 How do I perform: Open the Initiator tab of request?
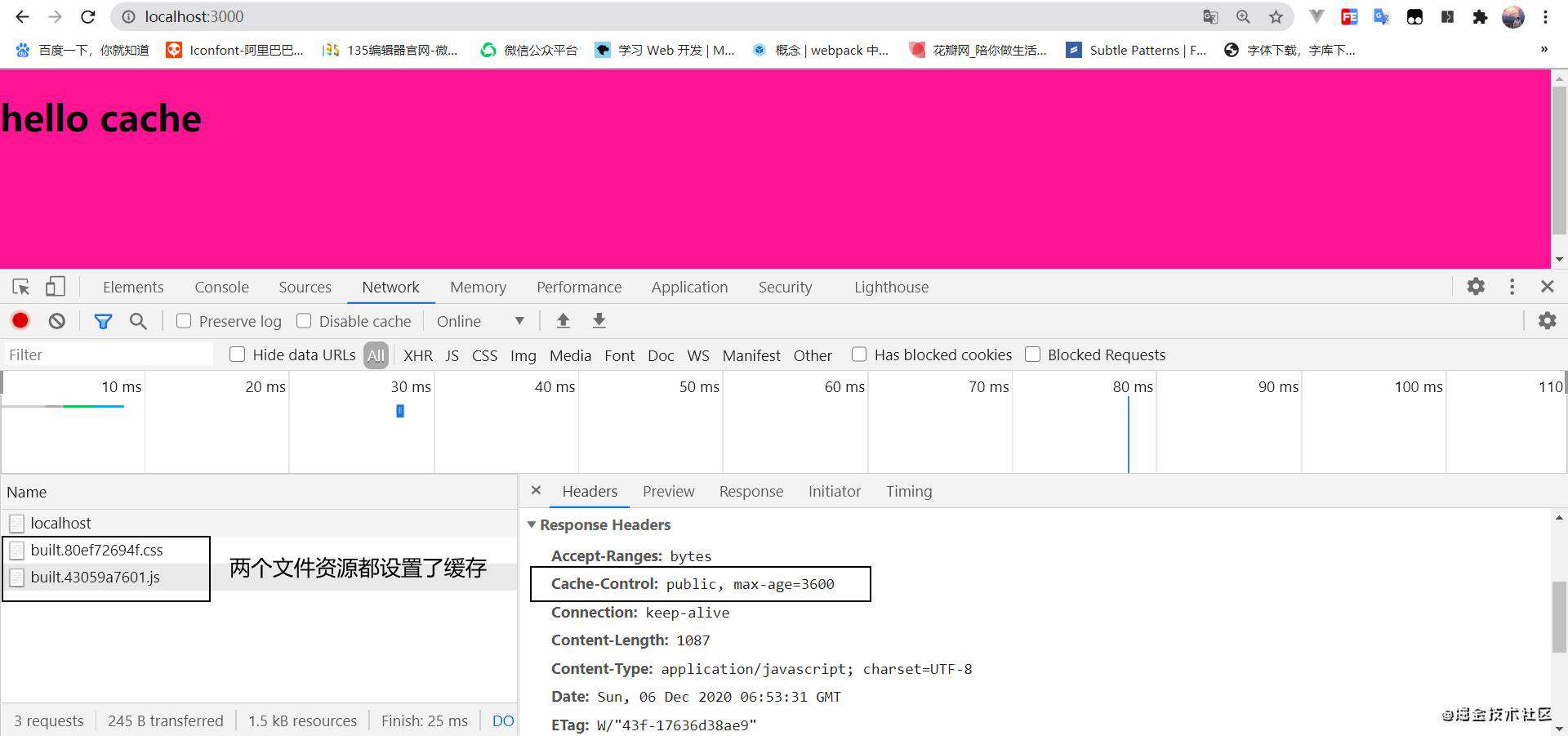click(x=835, y=491)
